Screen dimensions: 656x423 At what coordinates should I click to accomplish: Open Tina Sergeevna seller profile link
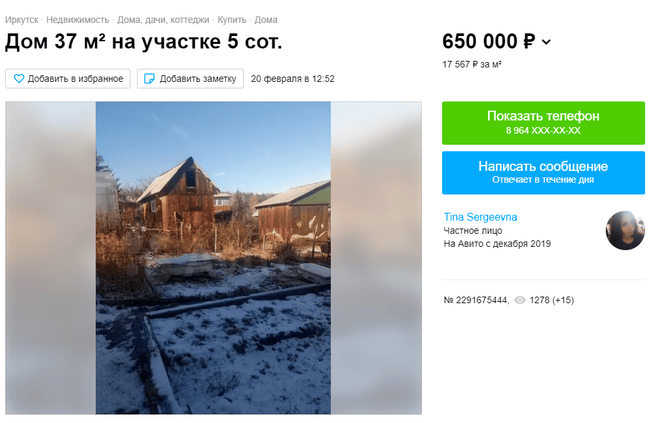(480, 217)
